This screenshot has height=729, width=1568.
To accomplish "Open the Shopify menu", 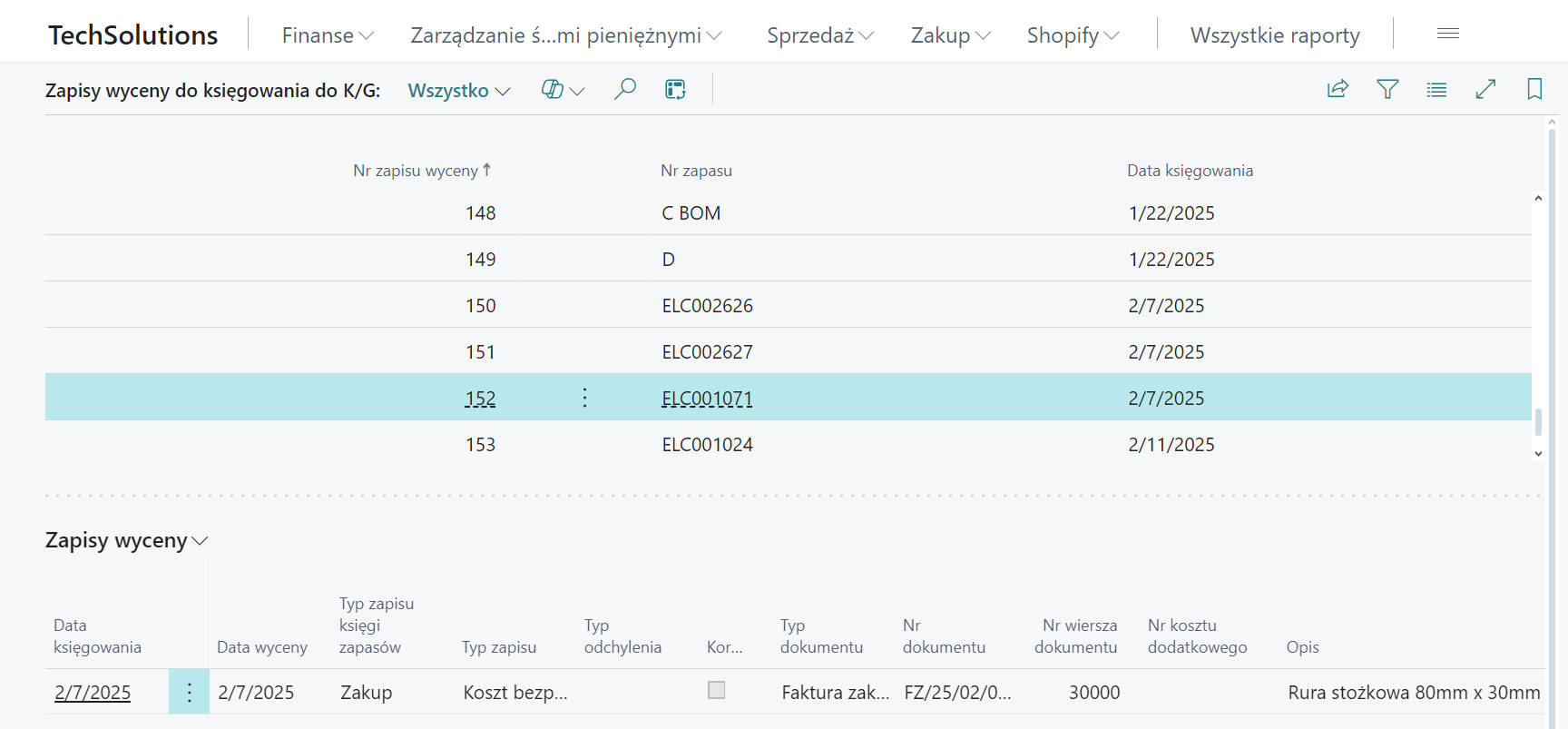I will (1073, 35).
